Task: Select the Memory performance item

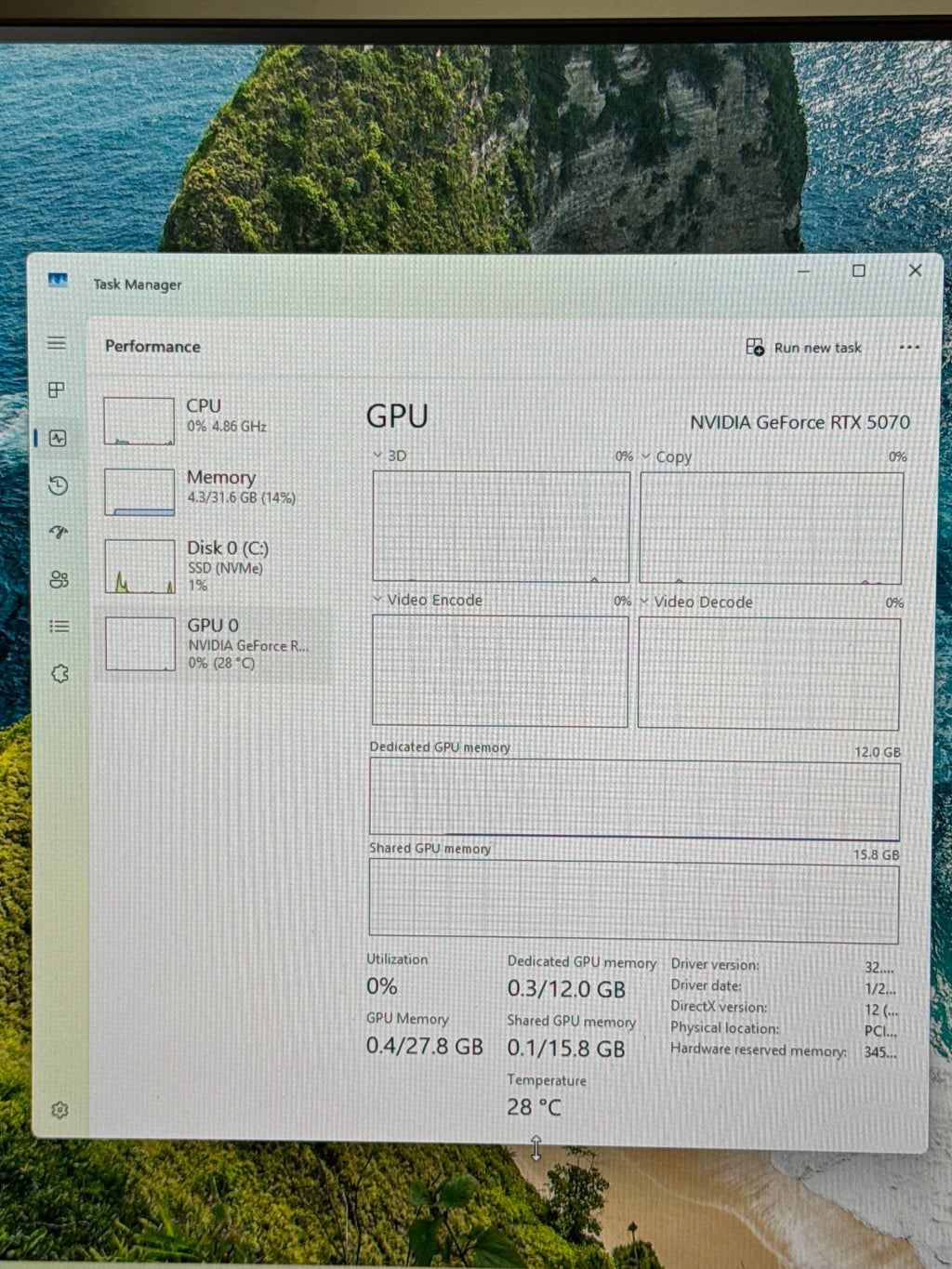Action: tap(214, 491)
